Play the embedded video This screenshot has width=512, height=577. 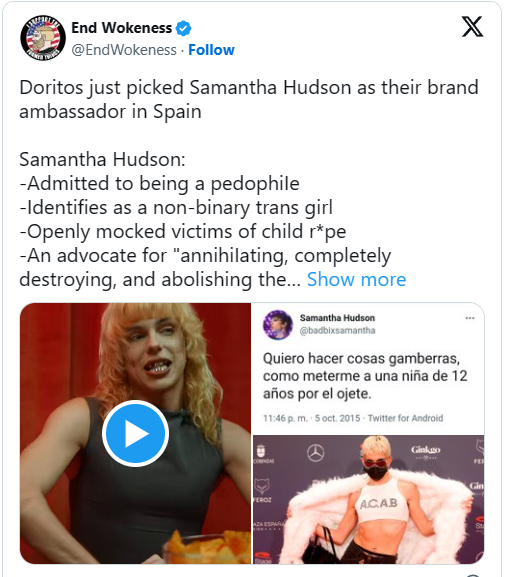(x=135, y=433)
